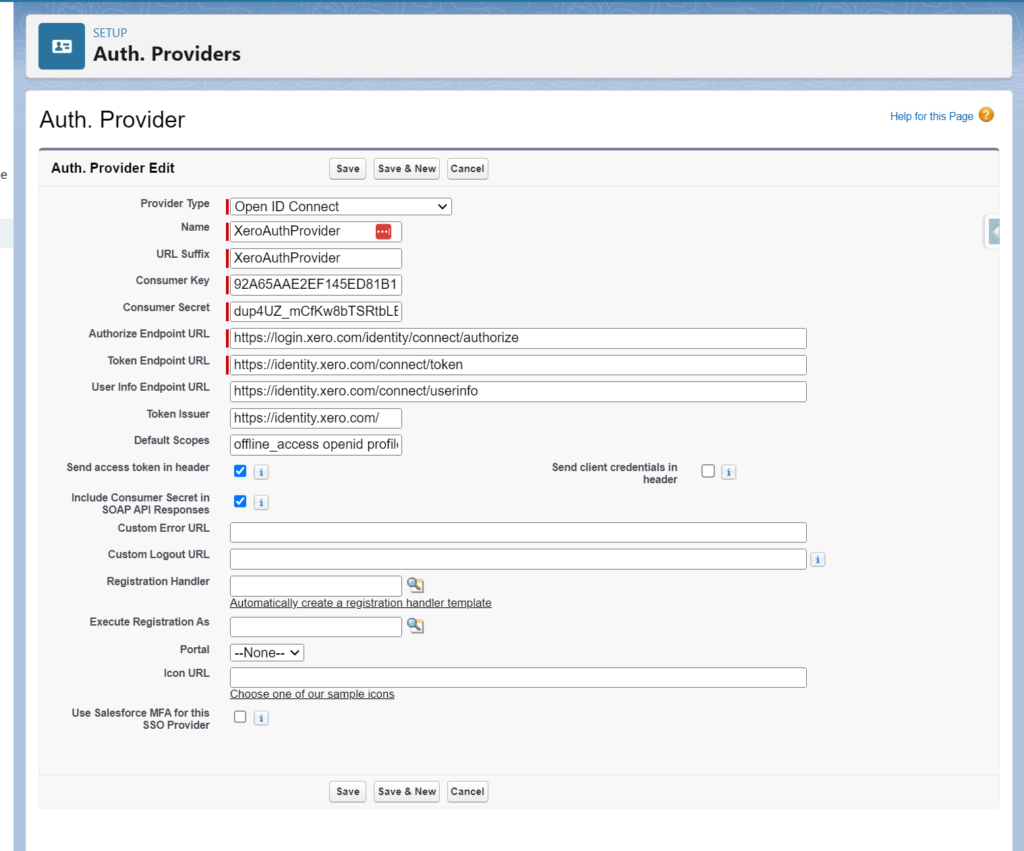View info icon beside Custom Logout URL
Image resolution: width=1024 pixels, height=851 pixels.
coord(817,559)
